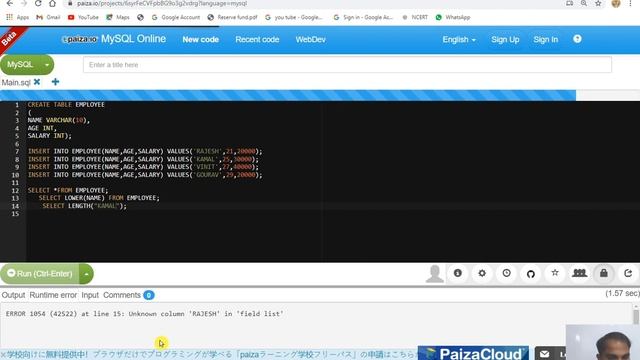
Task: Click the user avatar icon
Action: (435, 273)
